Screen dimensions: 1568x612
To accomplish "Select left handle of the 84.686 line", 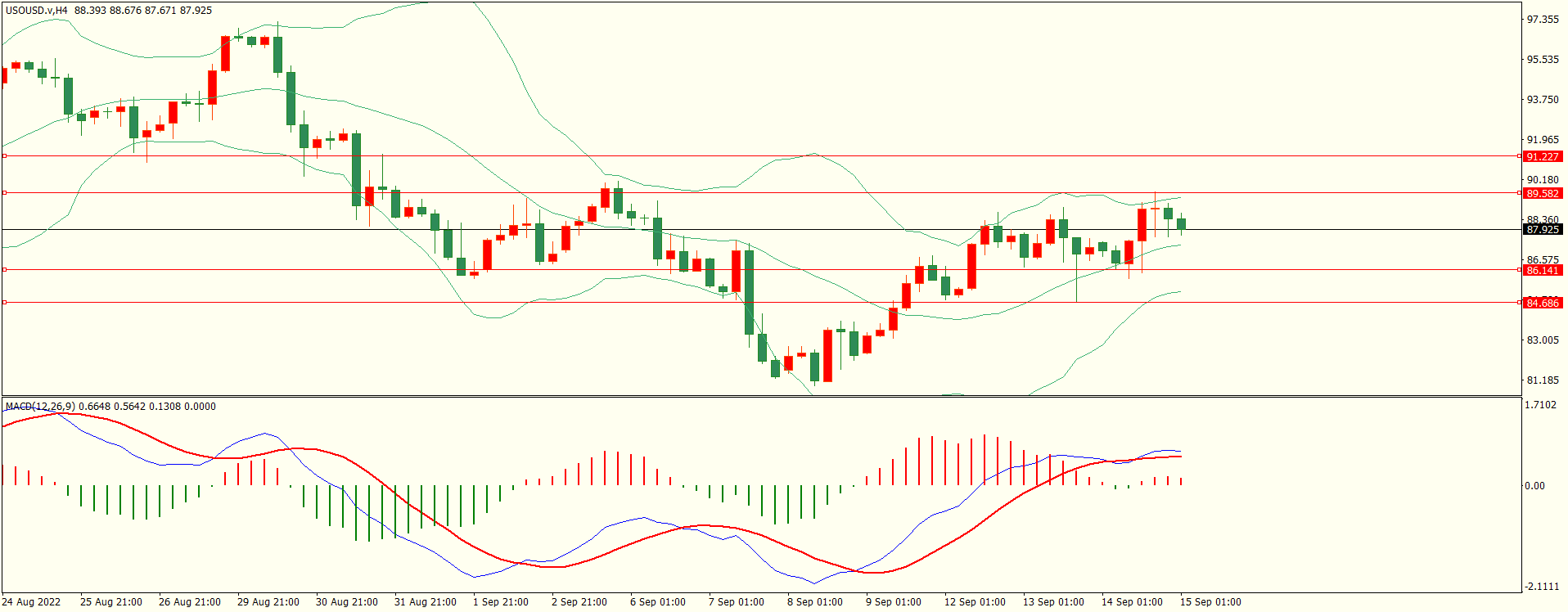I will [x=5, y=303].
